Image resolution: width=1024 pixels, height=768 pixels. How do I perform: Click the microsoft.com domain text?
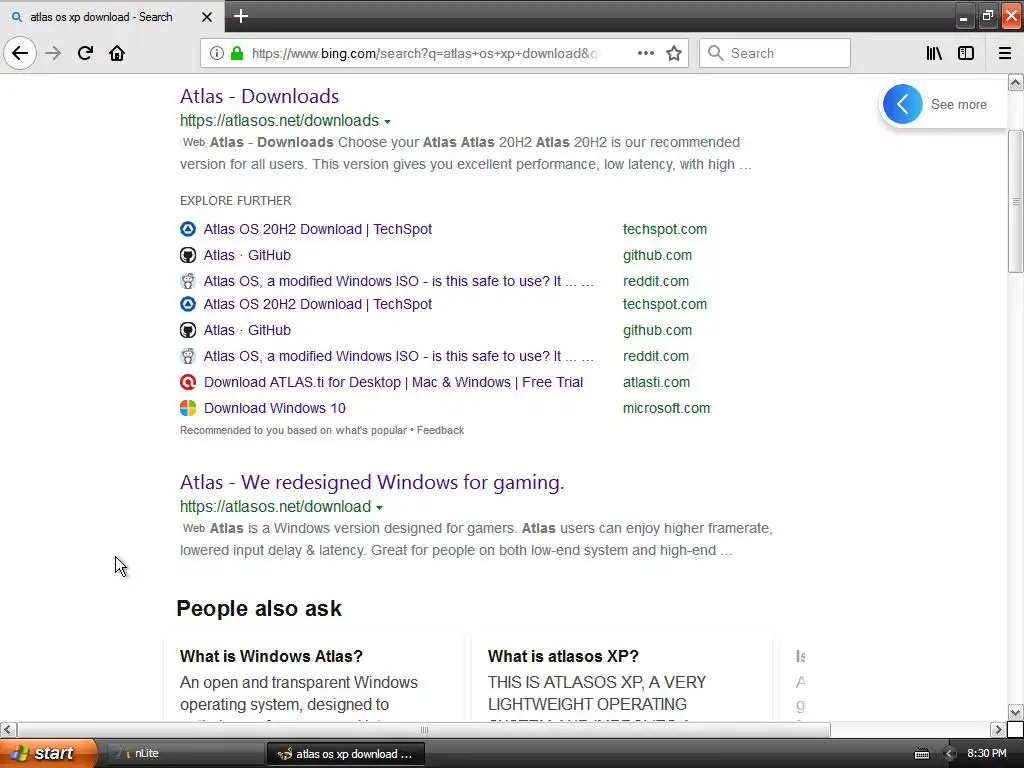(666, 408)
